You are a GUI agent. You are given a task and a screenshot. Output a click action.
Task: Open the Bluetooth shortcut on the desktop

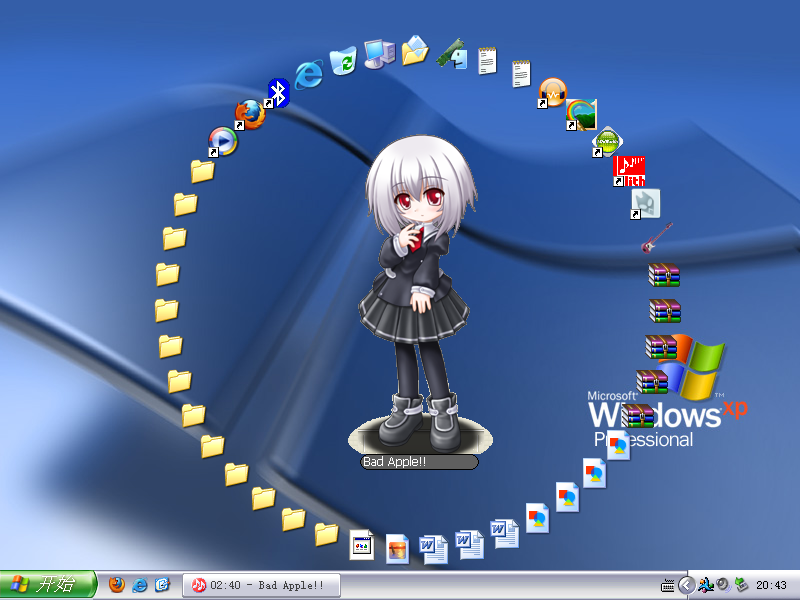point(278,93)
